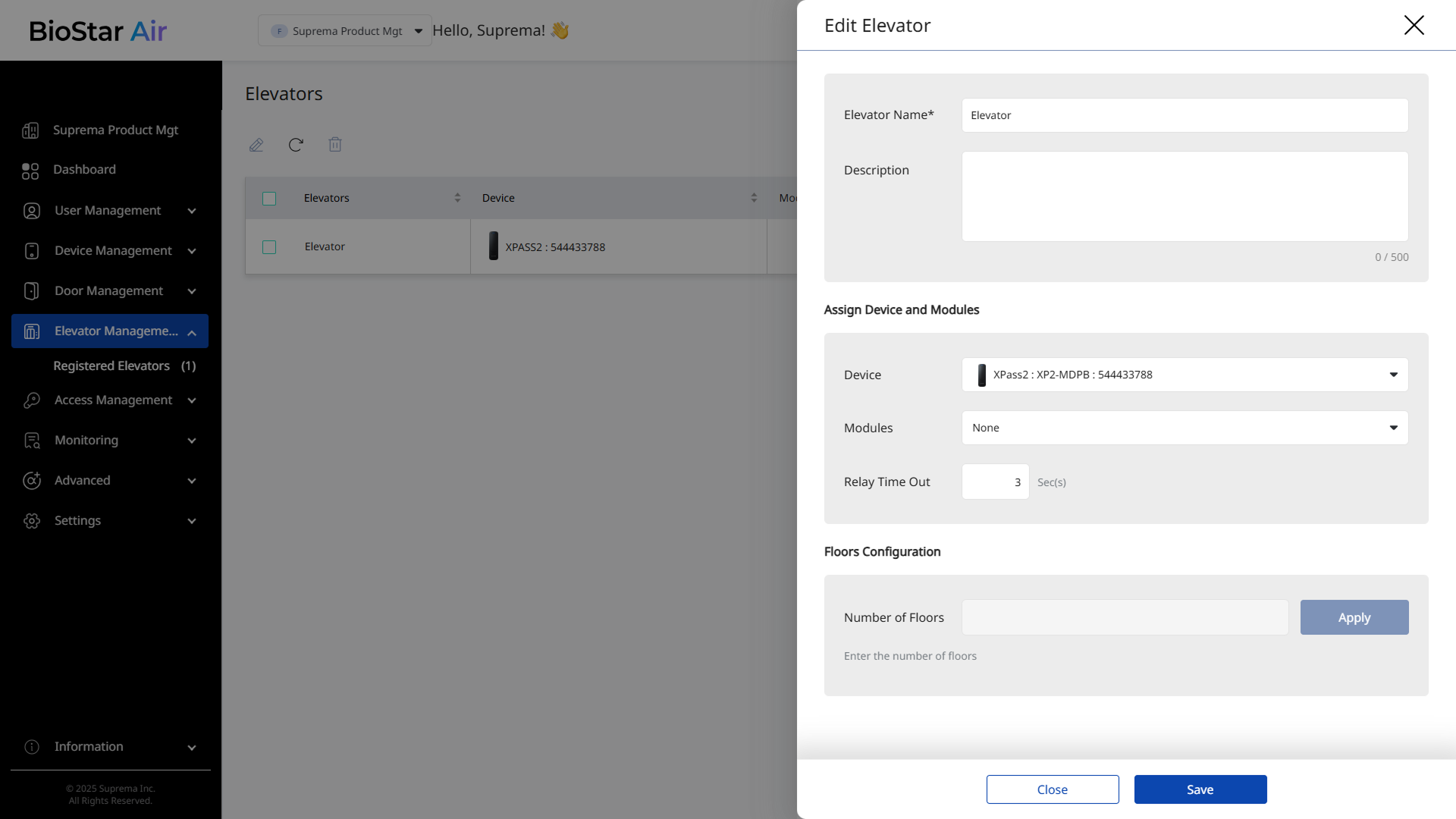The width and height of the screenshot is (1456, 819).
Task: Click the Number of Floors input field
Action: 1125,617
